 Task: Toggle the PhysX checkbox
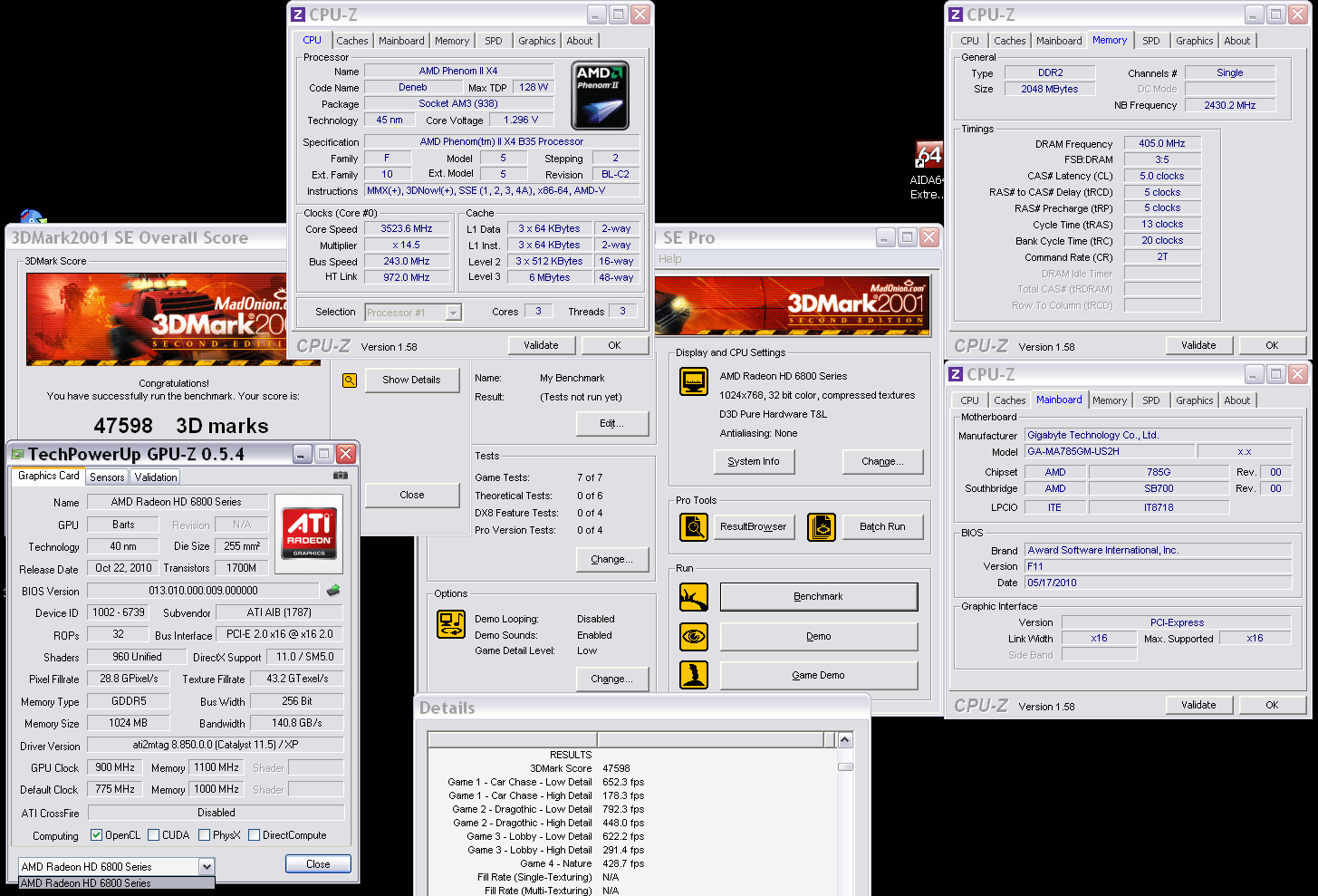(205, 835)
